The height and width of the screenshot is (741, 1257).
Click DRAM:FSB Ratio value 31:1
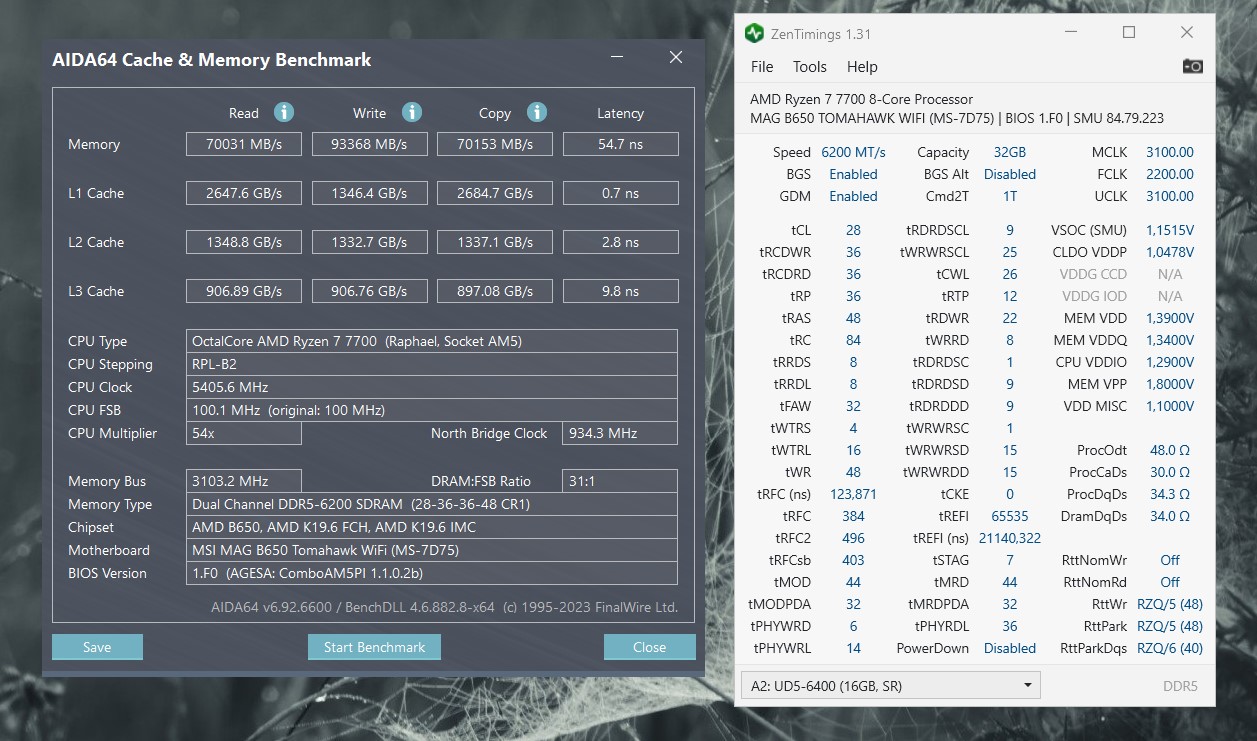(621, 481)
